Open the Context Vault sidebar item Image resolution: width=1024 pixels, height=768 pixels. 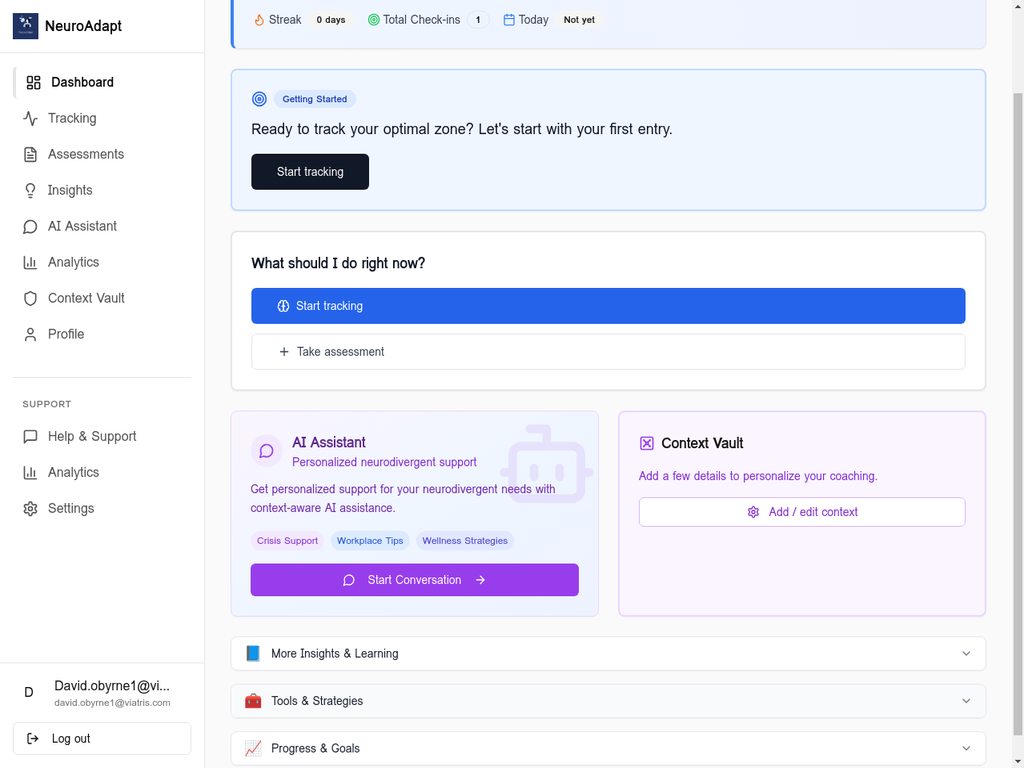[x=86, y=298]
